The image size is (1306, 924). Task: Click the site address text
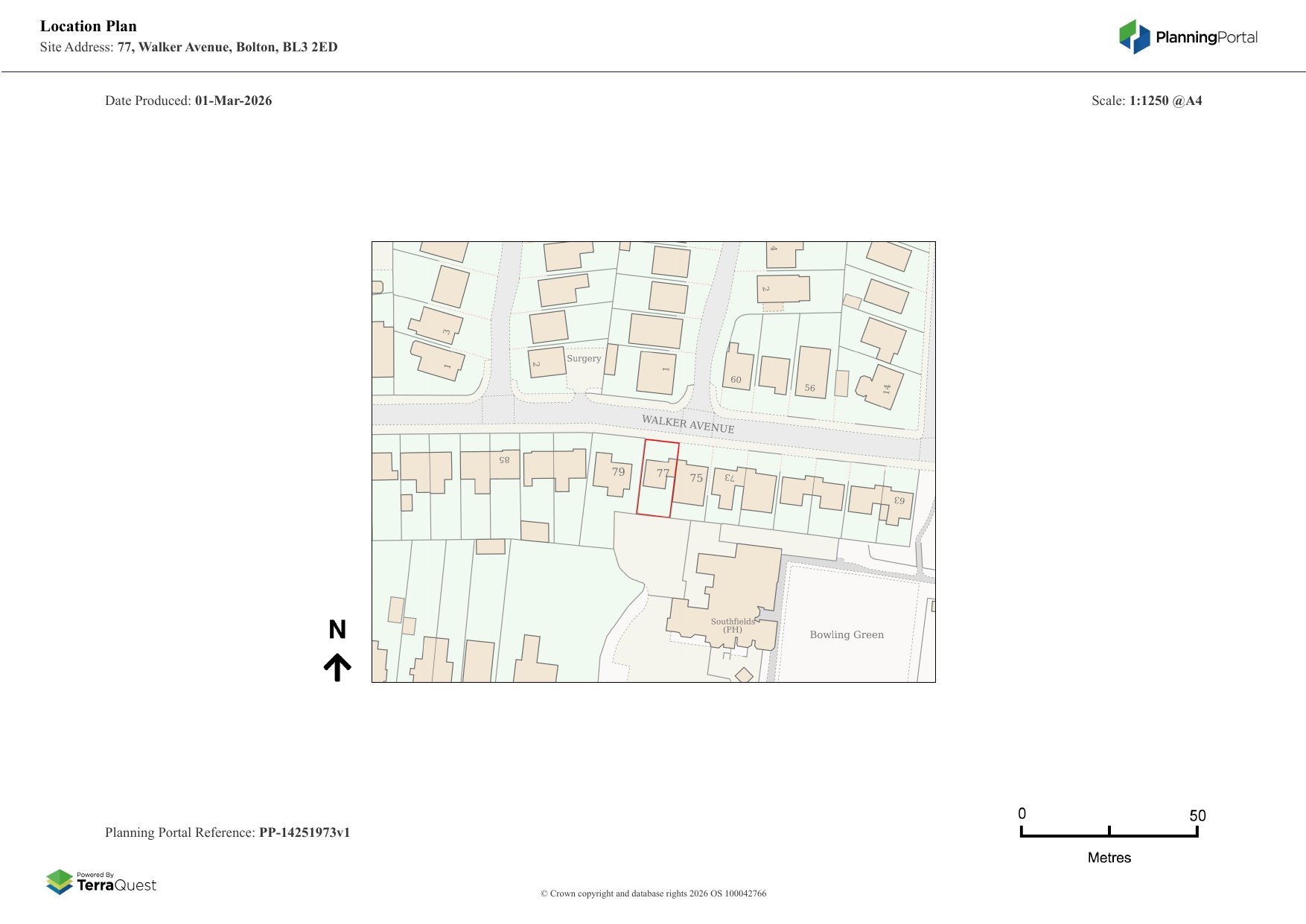227,47
